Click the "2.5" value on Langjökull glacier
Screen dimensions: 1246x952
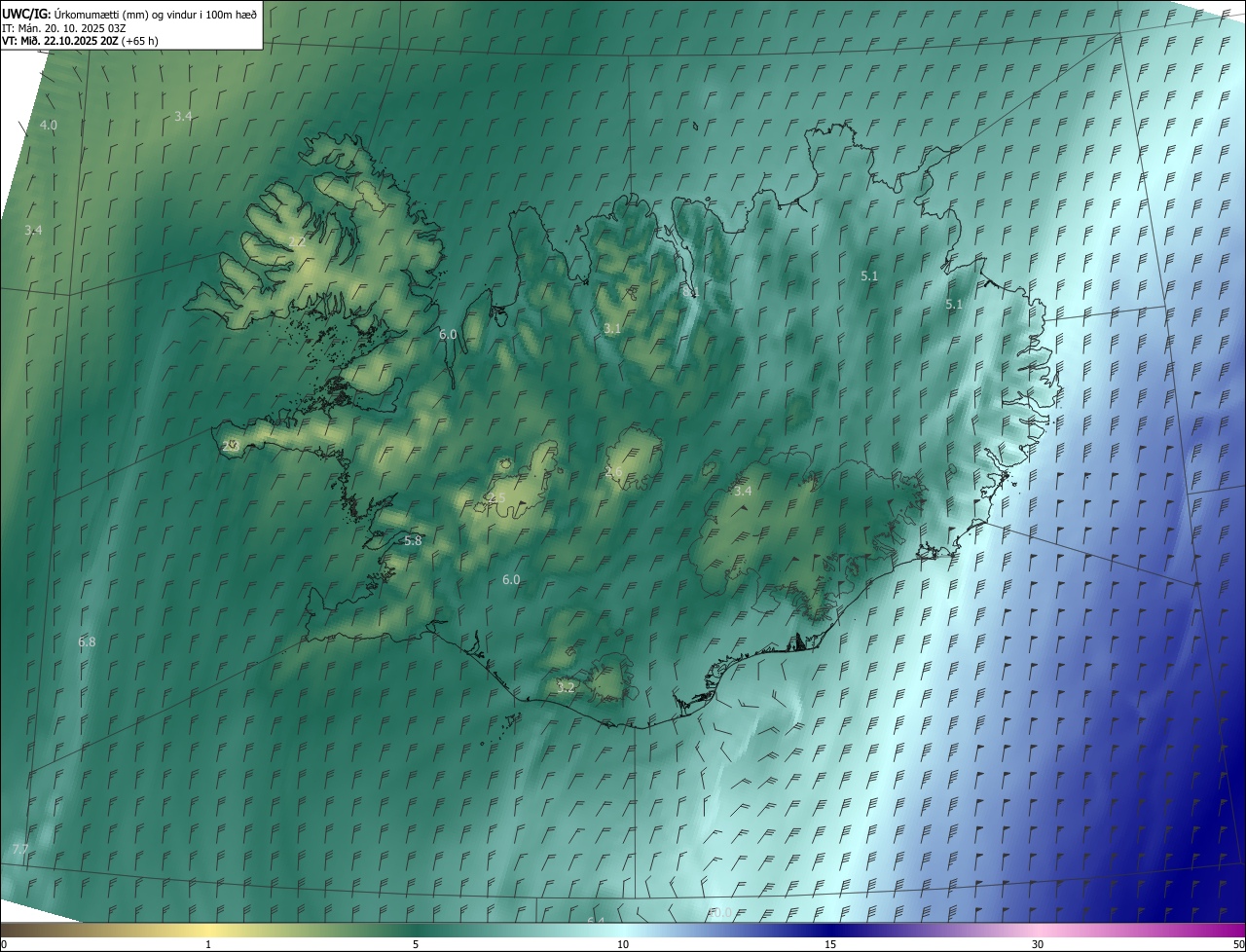click(497, 497)
